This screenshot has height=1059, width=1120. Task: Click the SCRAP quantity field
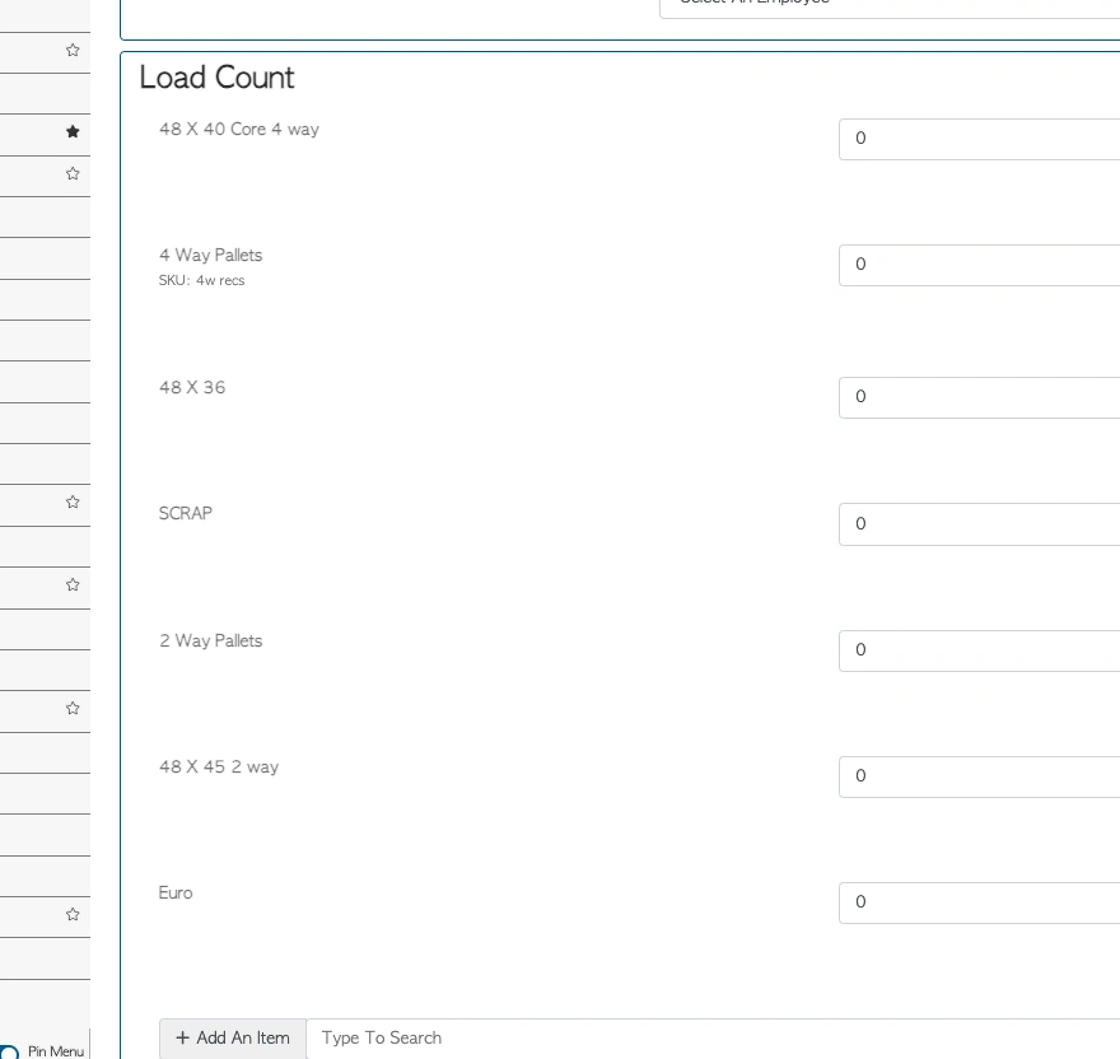[979, 524]
